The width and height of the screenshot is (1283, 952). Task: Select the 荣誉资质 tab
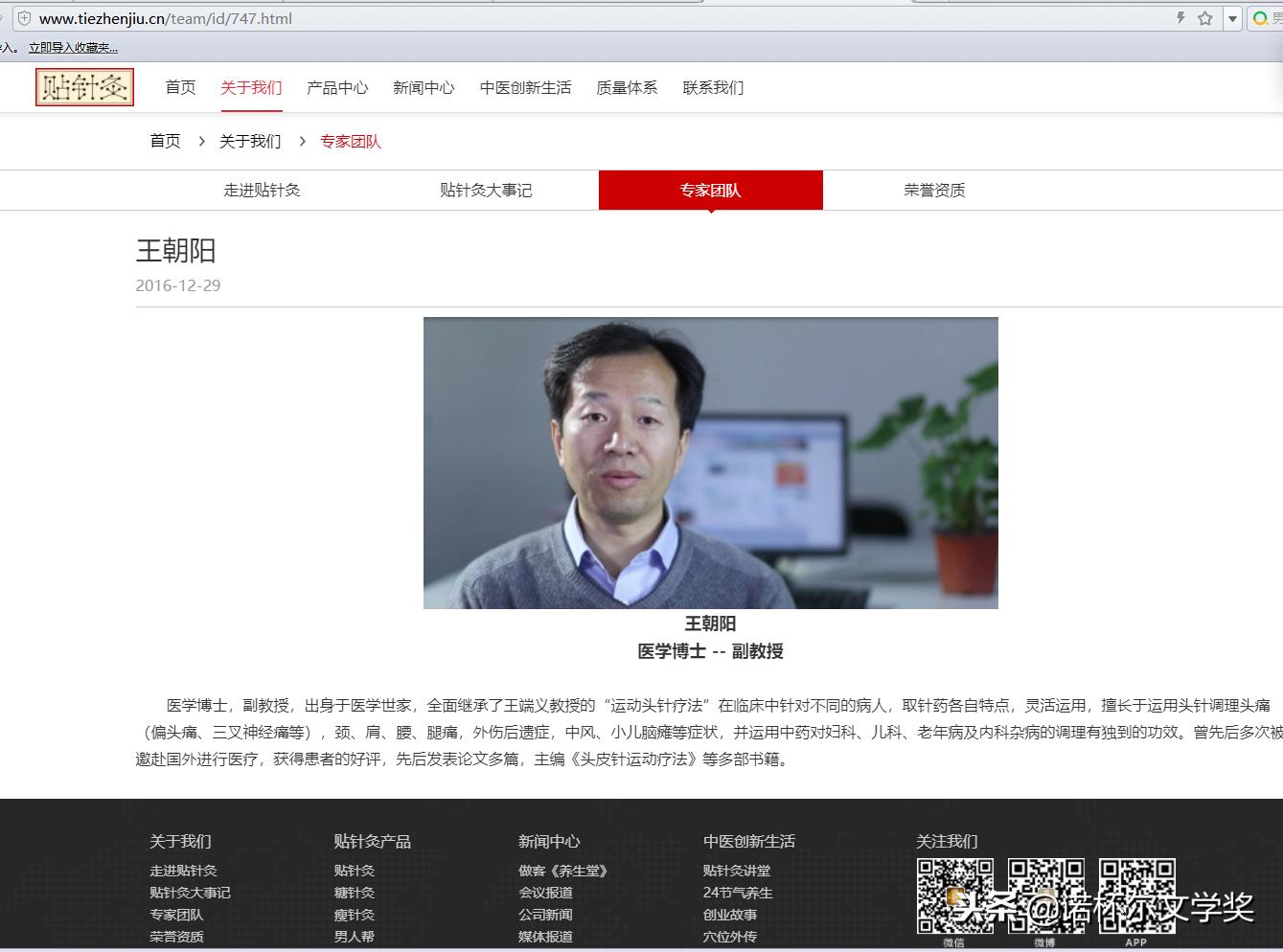(934, 190)
